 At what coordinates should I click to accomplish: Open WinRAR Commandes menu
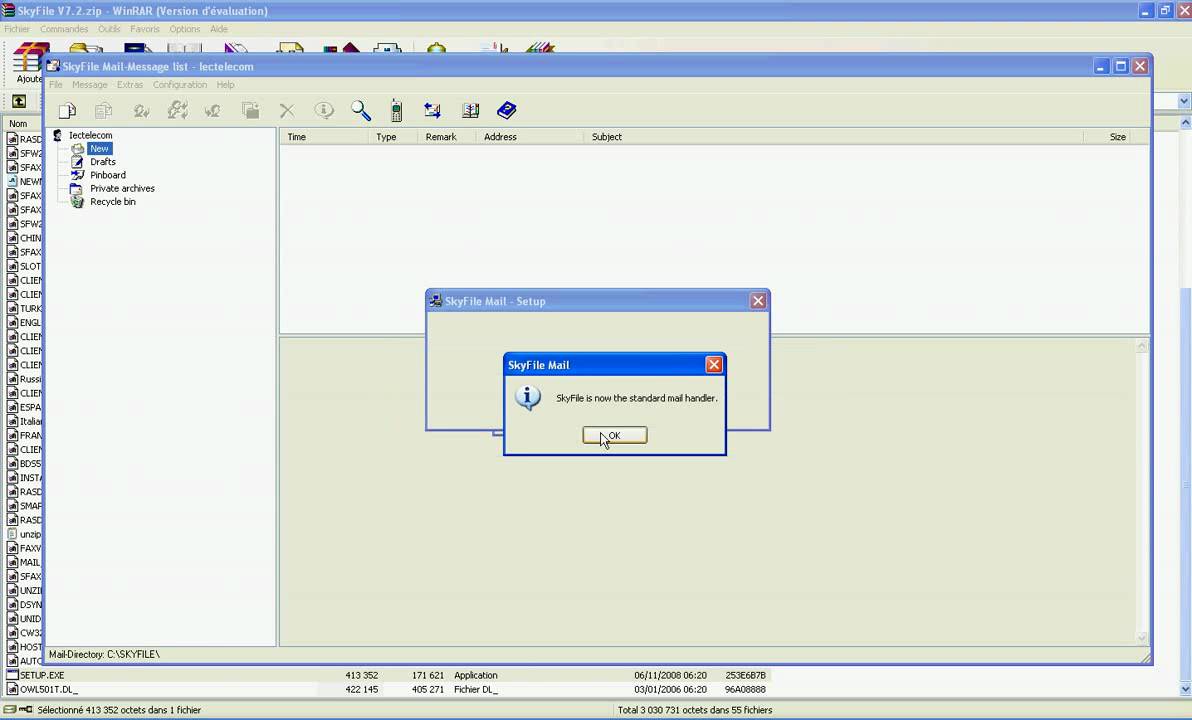[64, 29]
